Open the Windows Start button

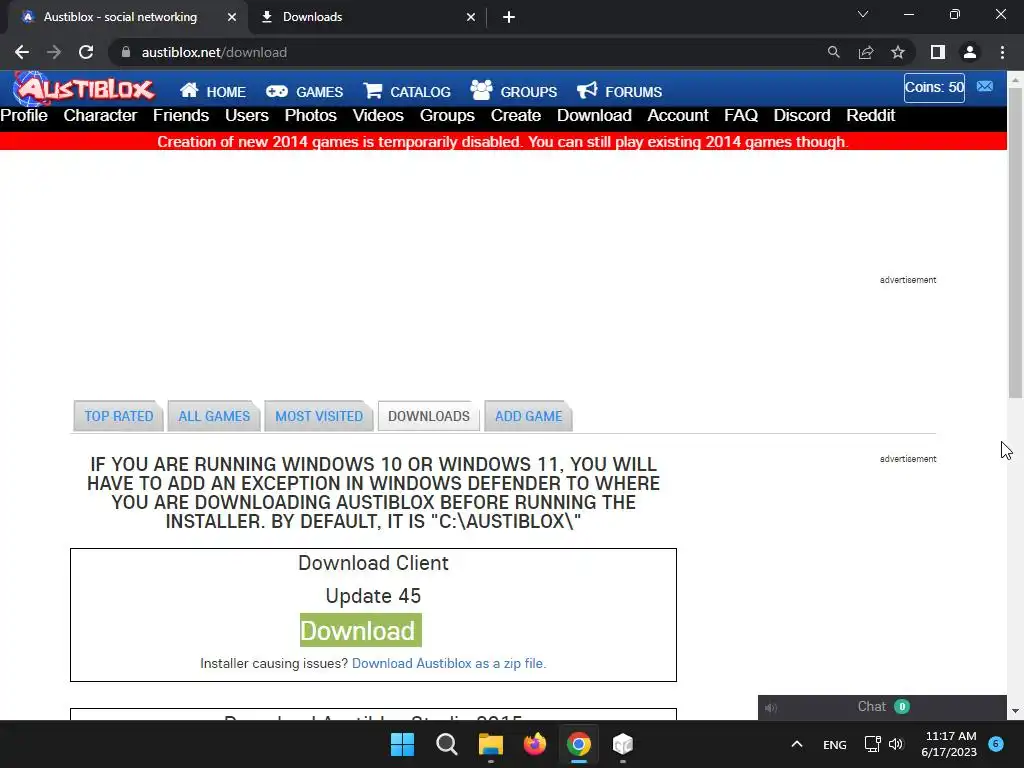pos(402,744)
